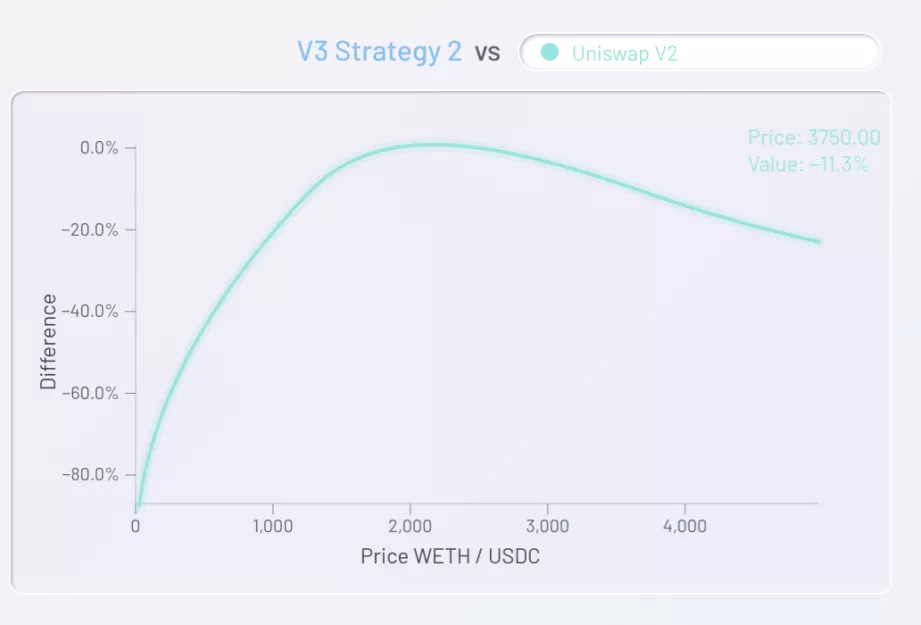Select the Value: -11.3% readout

coord(807,164)
